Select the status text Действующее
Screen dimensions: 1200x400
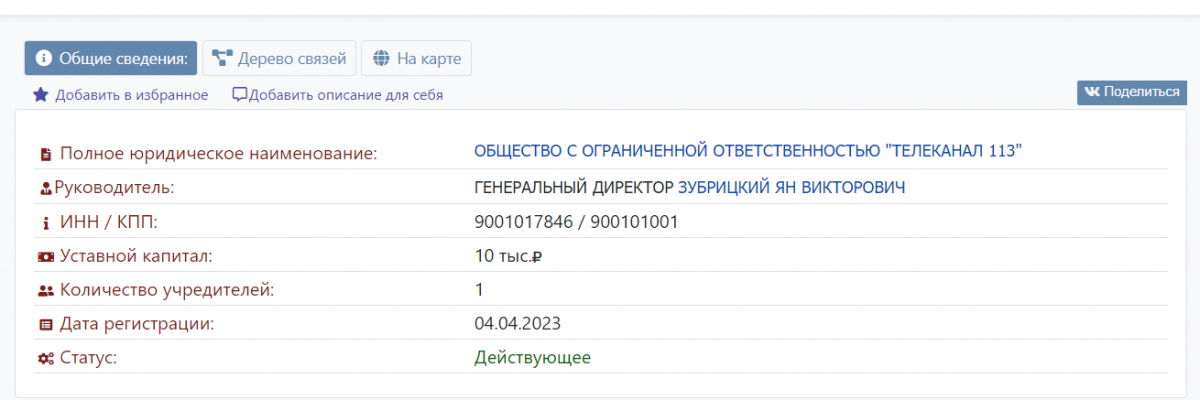tap(533, 357)
